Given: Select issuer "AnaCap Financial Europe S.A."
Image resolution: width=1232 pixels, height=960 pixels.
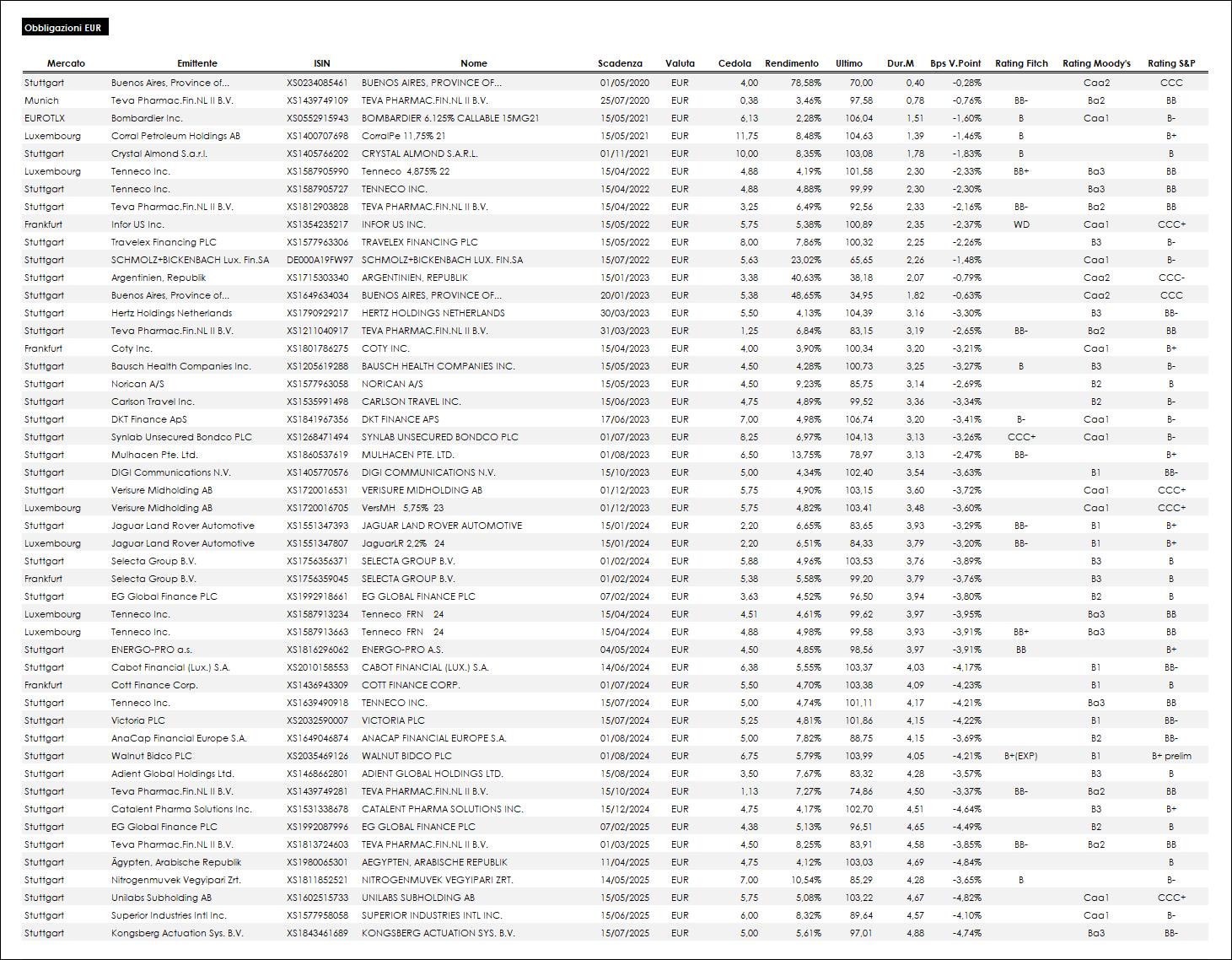Looking at the screenshot, I should point(179,738).
